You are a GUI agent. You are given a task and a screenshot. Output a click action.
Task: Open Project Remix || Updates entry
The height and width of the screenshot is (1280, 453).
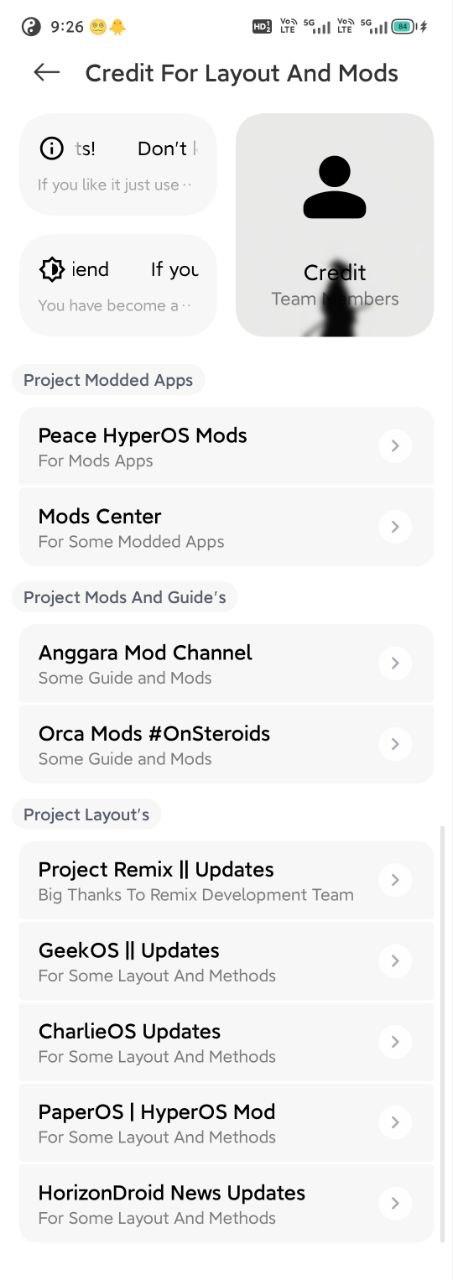[x=226, y=880]
